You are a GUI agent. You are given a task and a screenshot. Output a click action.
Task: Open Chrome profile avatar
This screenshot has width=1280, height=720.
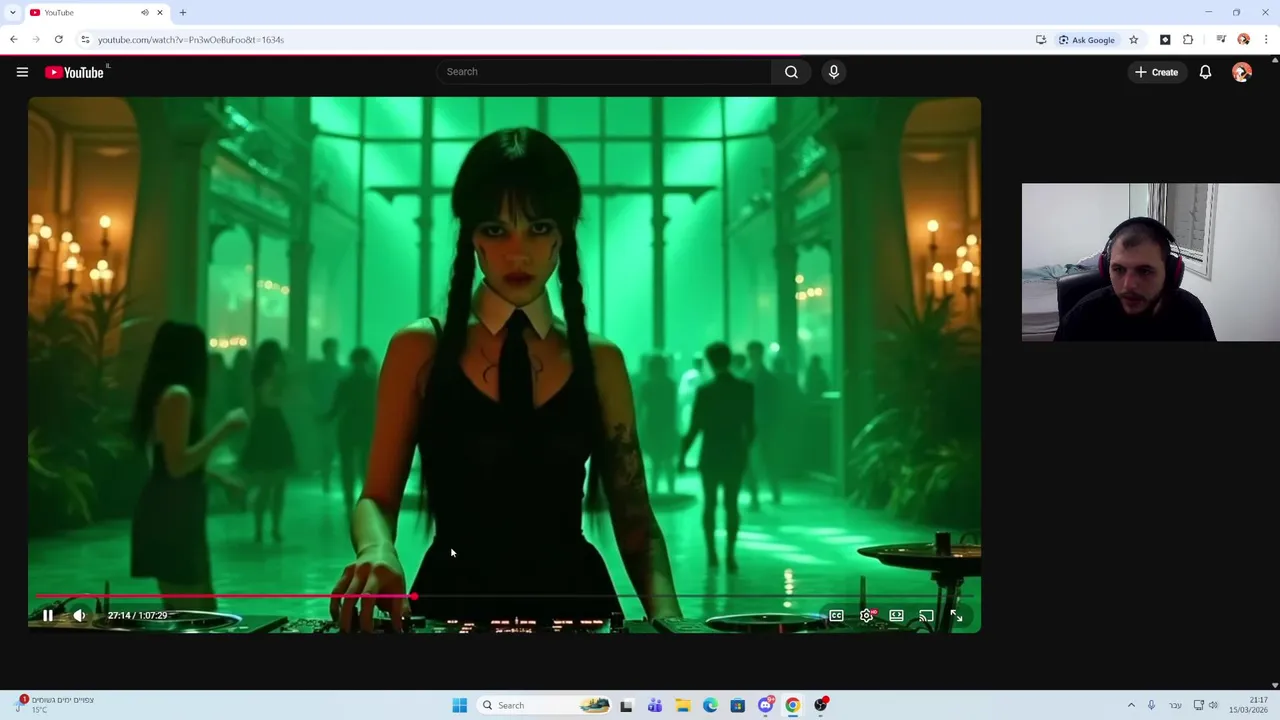tap(1244, 40)
